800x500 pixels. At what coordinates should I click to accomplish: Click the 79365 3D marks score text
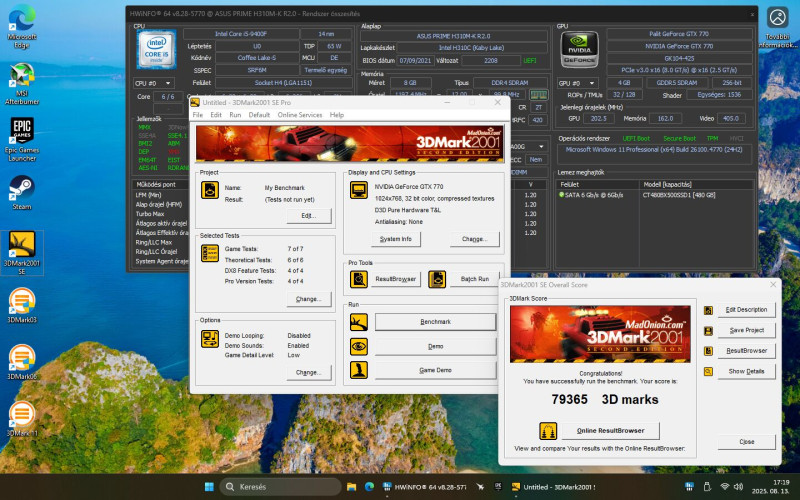coord(605,399)
